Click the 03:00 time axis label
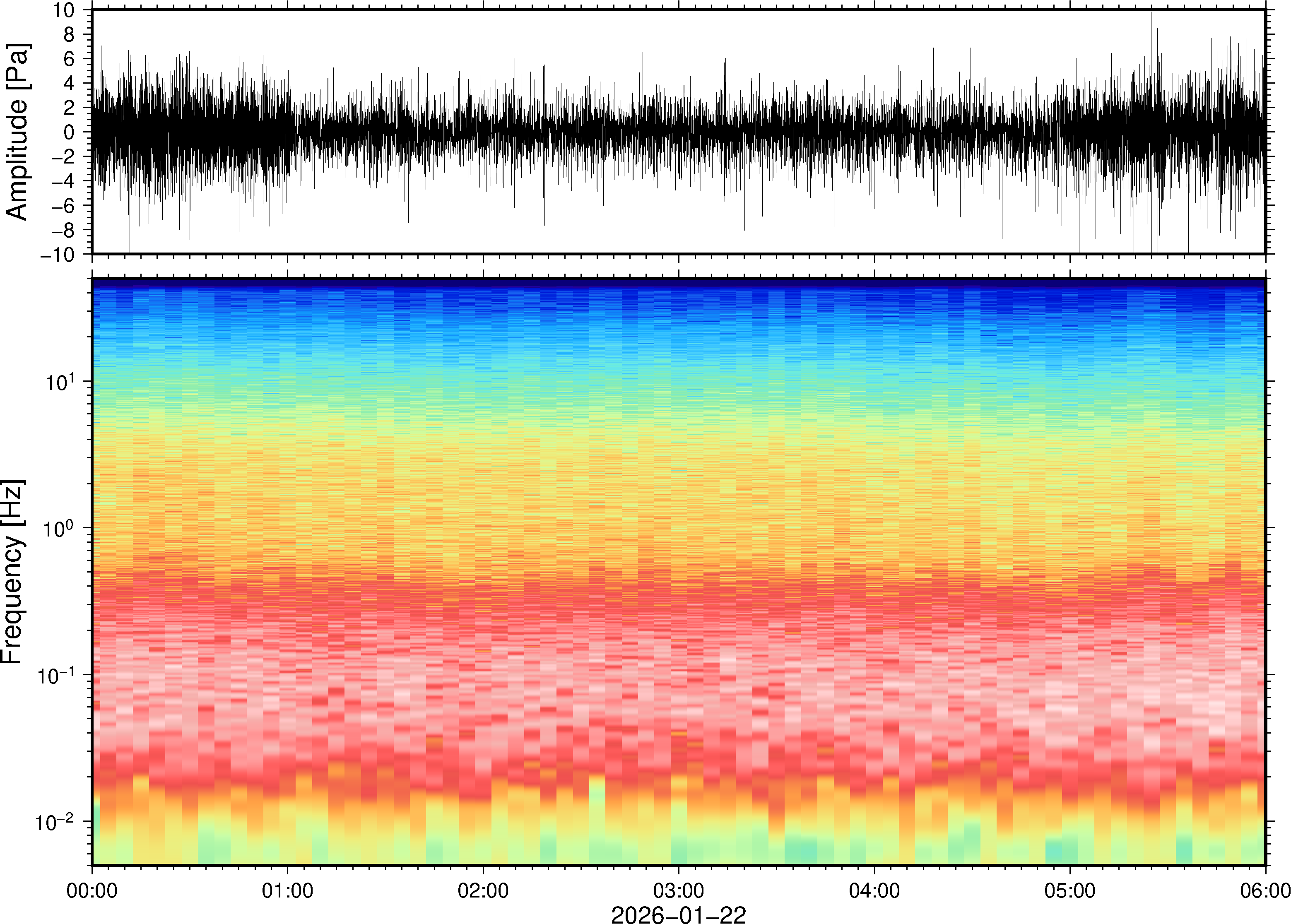The height and width of the screenshot is (924, 1291). [x=678, y=890]
